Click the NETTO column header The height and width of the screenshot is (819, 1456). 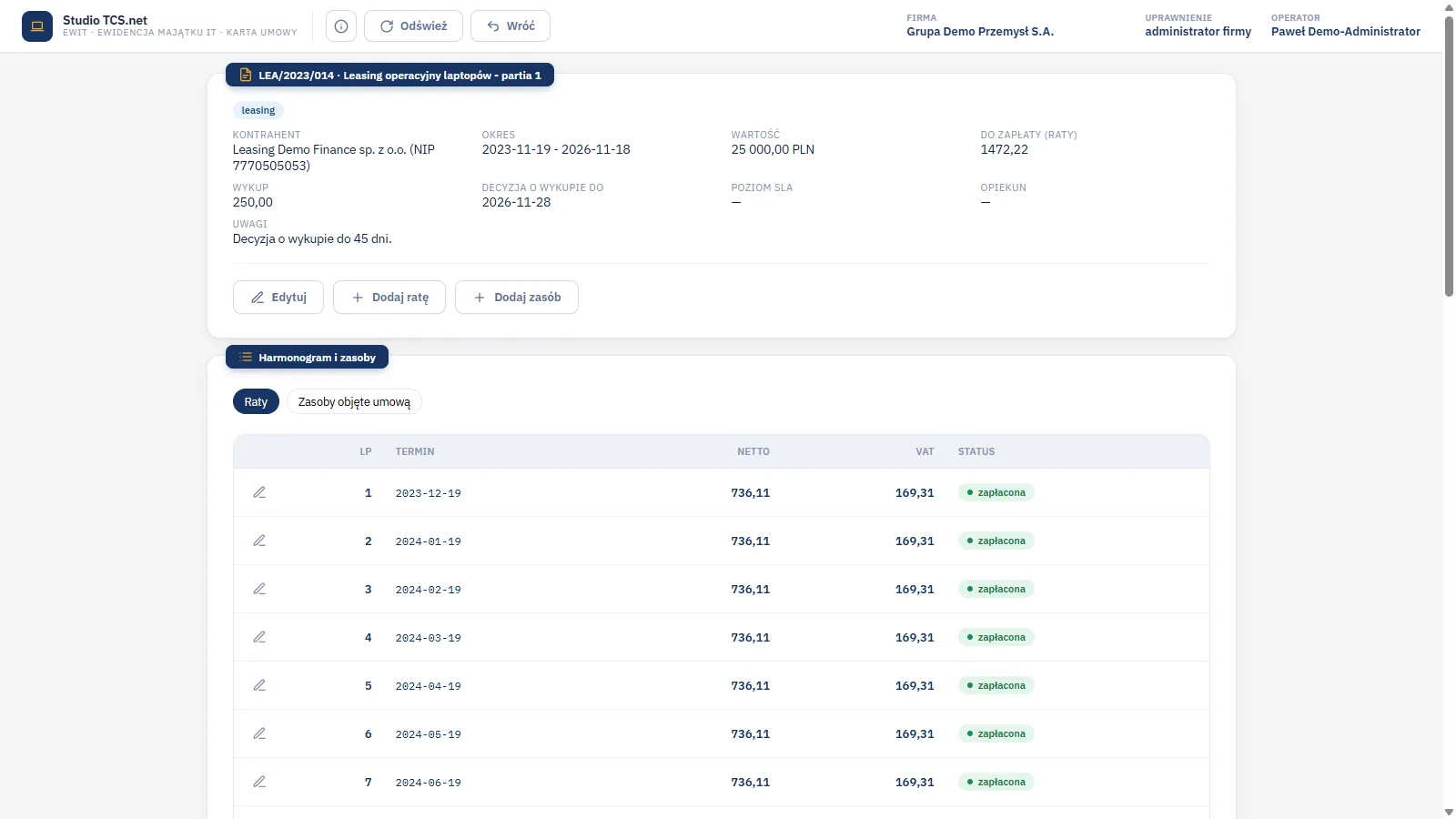tap(753, 451)
